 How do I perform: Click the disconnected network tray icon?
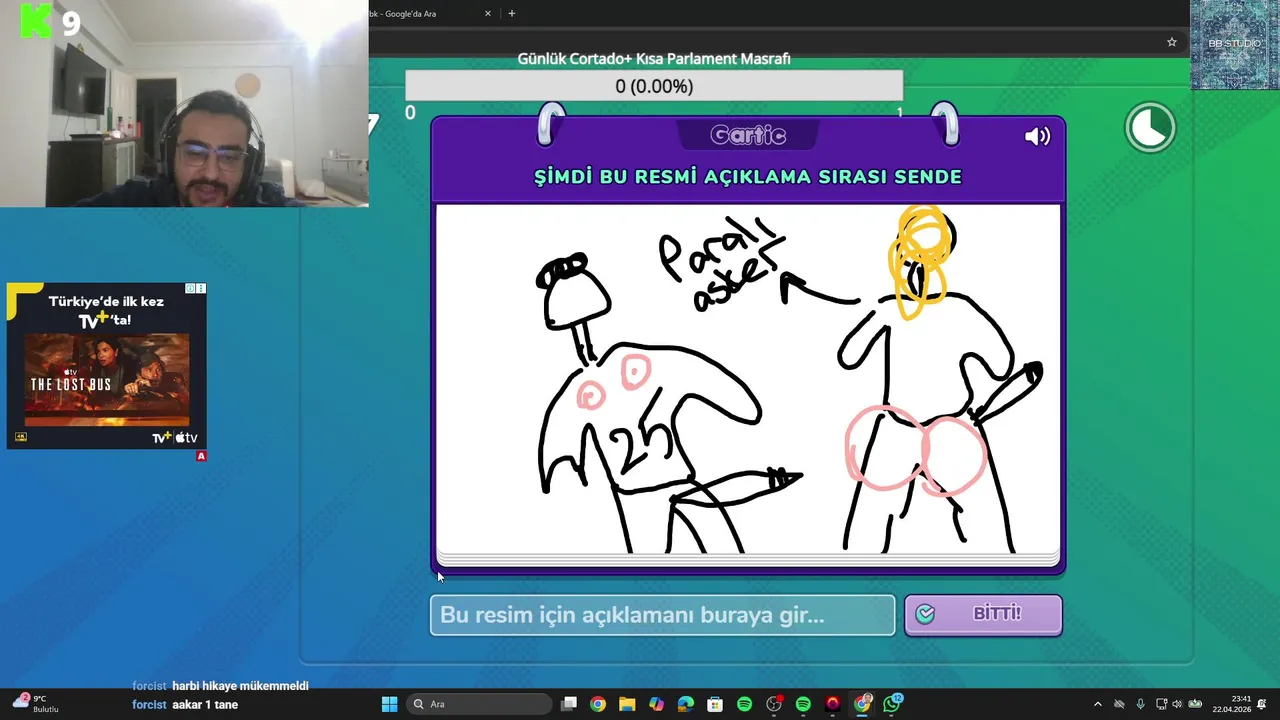(1119, 704)
